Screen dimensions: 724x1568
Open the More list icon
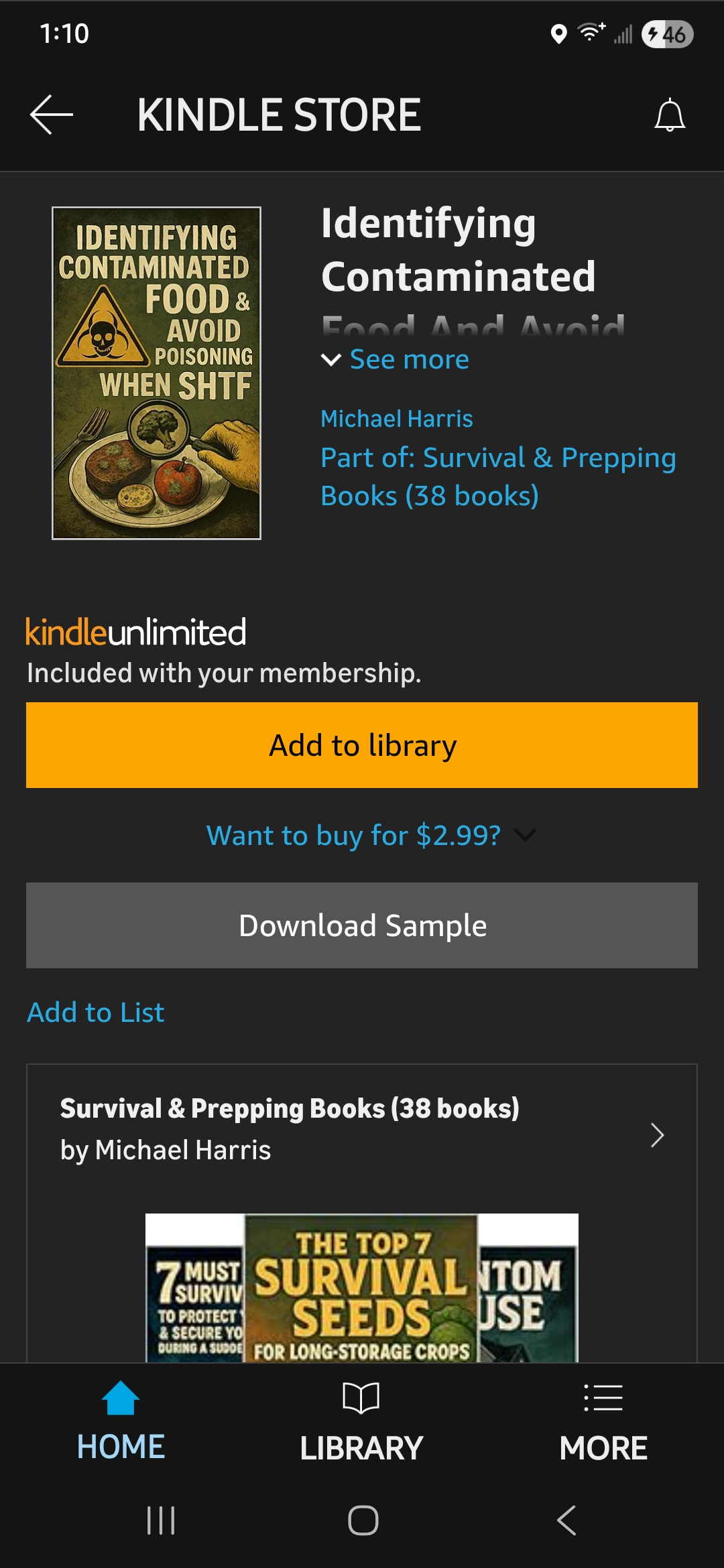click(x=603, y=1398)
